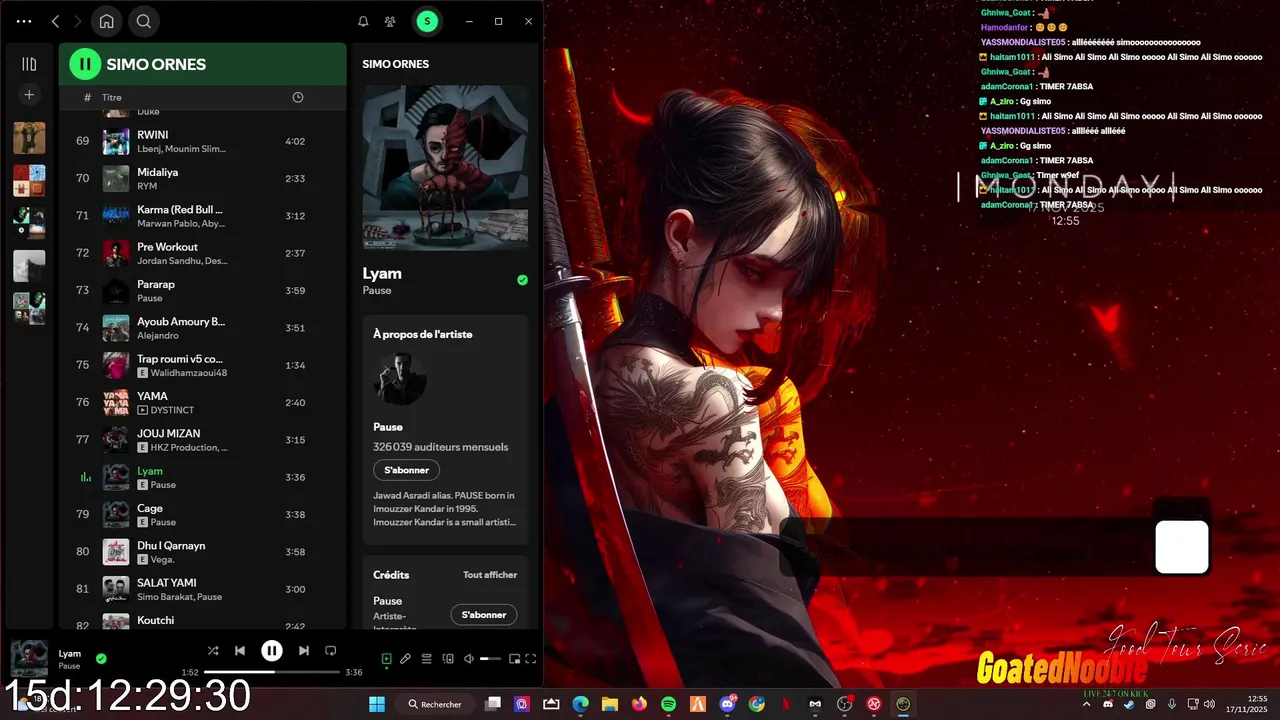Open the notifications bell
The image size is (1280, 720).
pyautogui.click(x=363, y=21)
